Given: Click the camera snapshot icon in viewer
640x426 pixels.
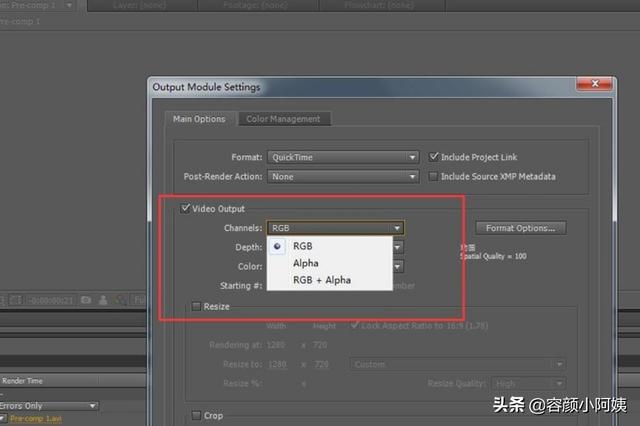Looking at the screenshot, I should pyautogui.click(x=86, y=299).
